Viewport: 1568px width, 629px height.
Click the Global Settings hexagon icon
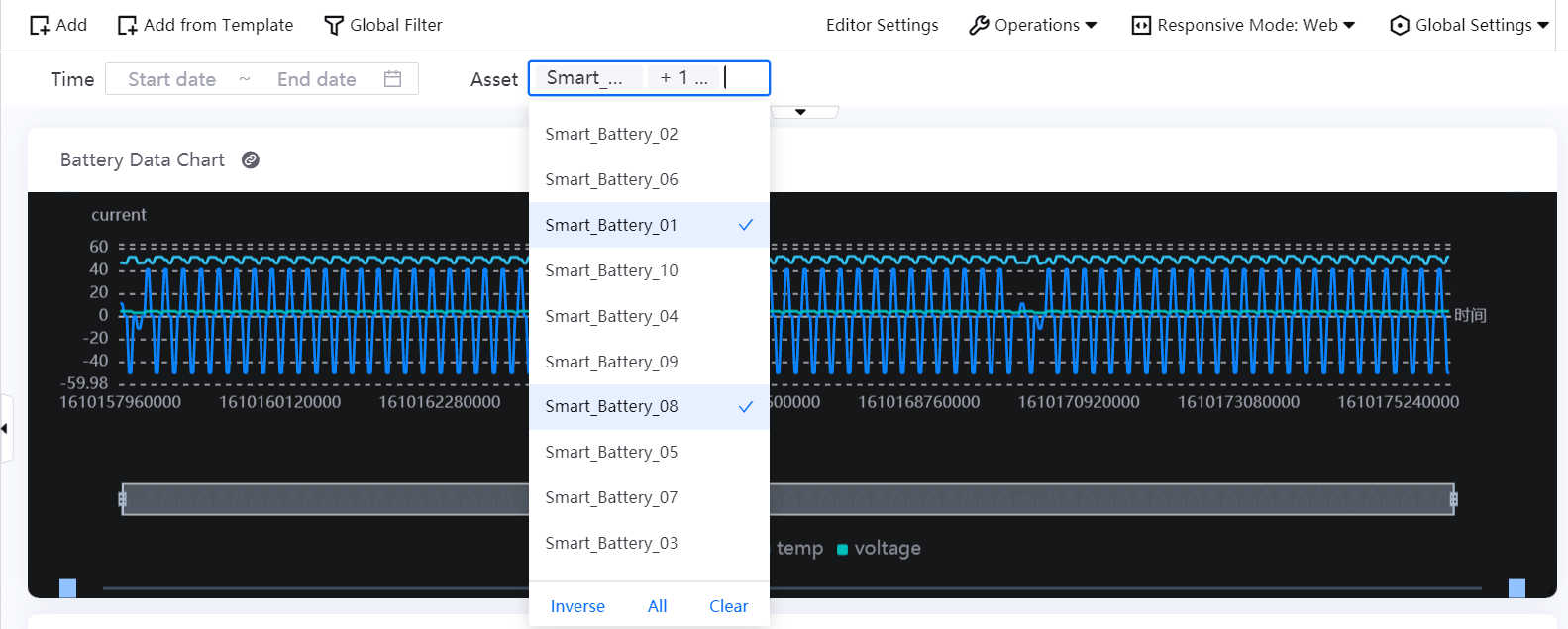coord(1399,26)
